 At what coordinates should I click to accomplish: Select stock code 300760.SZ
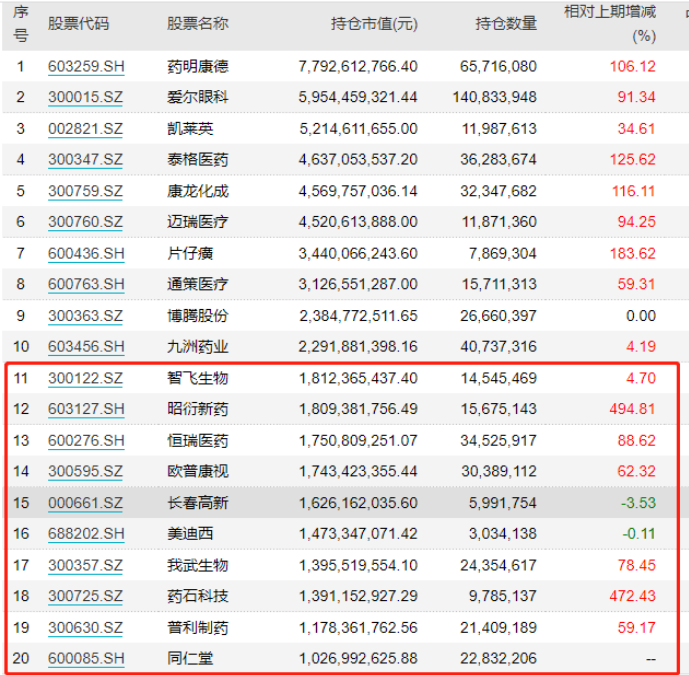[85, 222]
